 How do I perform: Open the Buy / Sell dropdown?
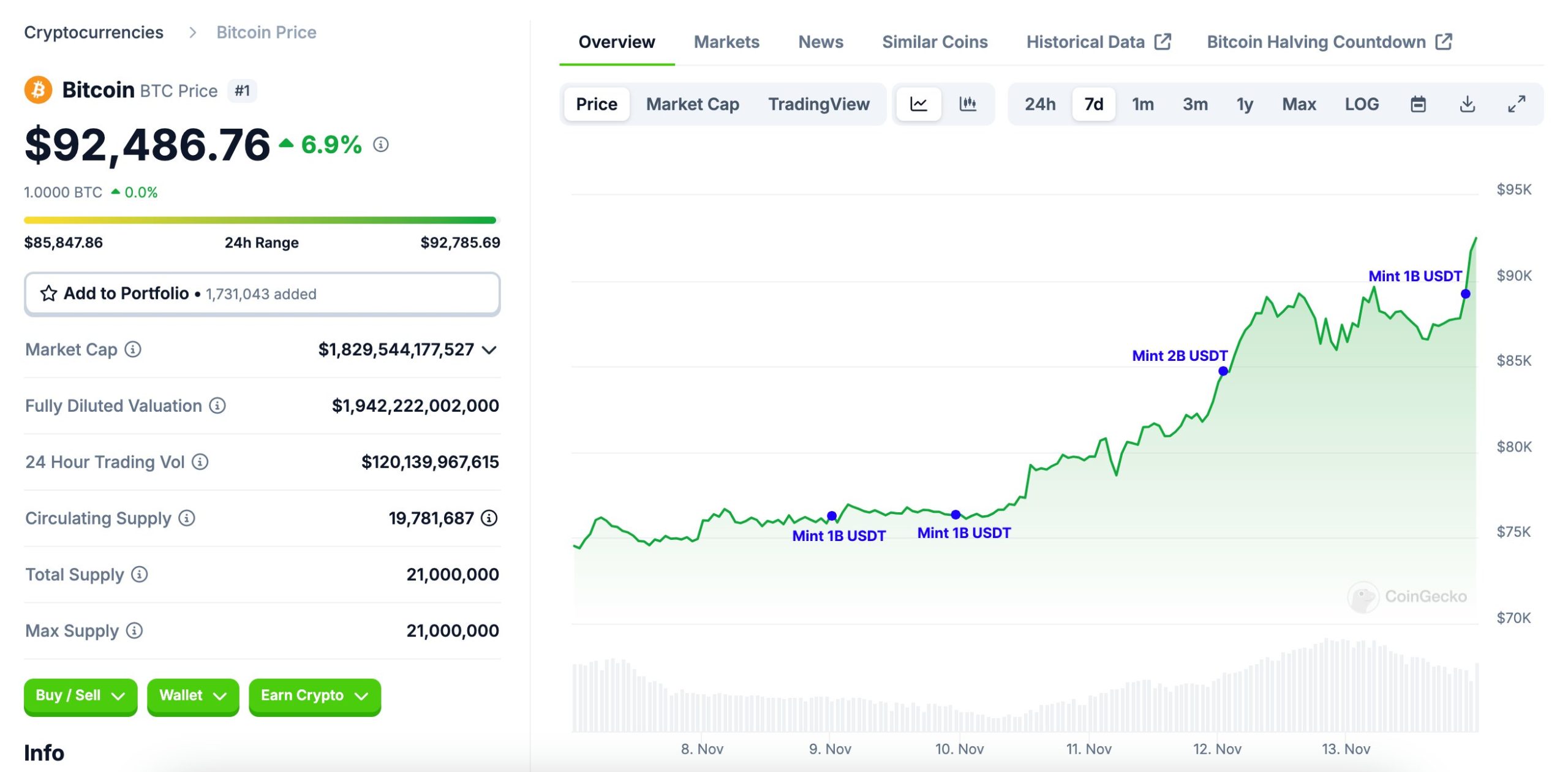(x=80, y=696)
